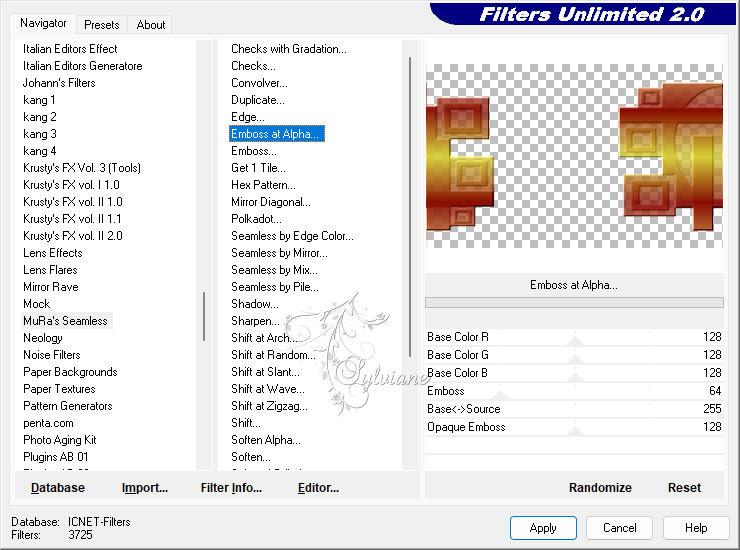Select penta.com category
The height and width of the screenshot is (550, 740).
tap(48, 423)
